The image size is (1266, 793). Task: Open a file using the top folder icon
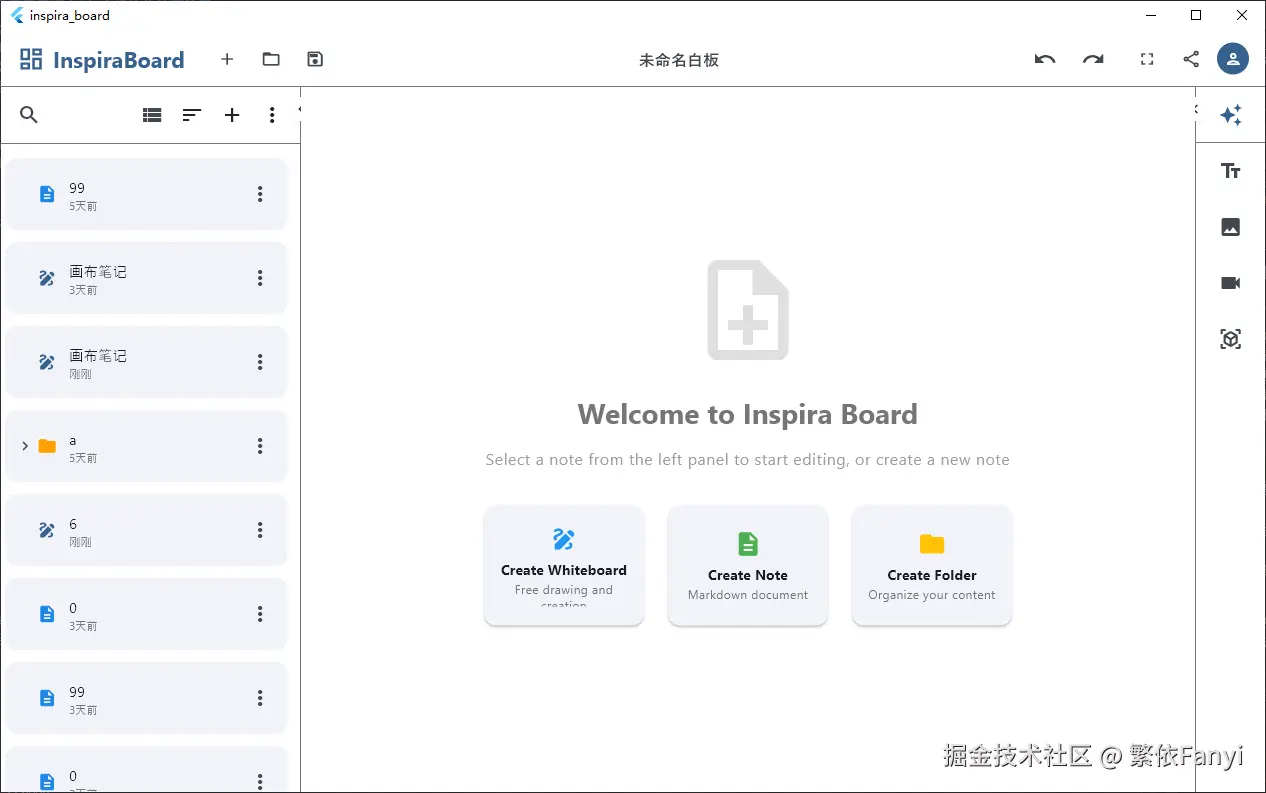point(271,59)
